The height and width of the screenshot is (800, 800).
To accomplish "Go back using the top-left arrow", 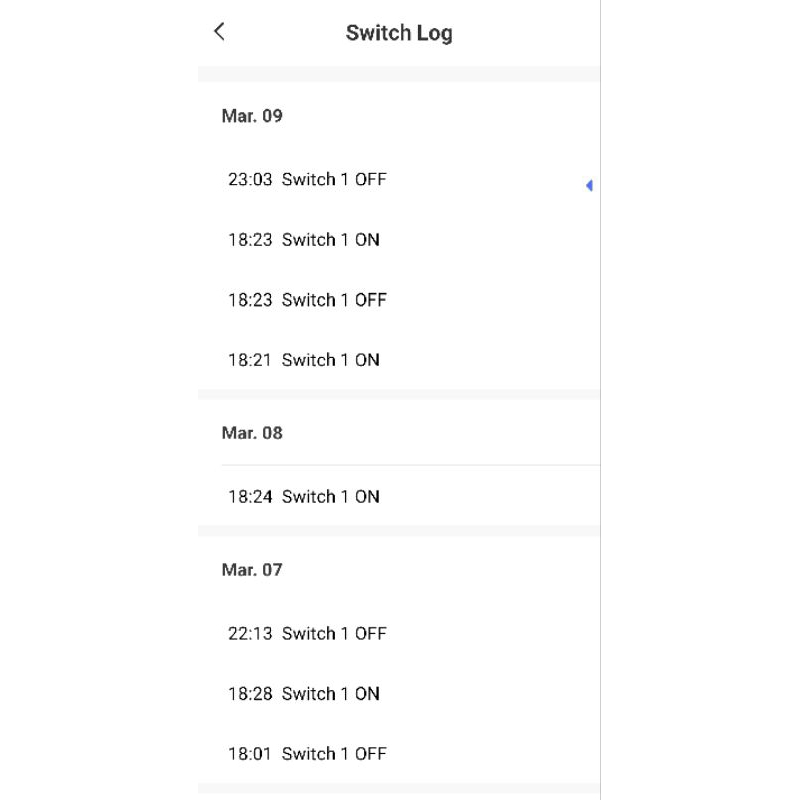I will [220, 32].
